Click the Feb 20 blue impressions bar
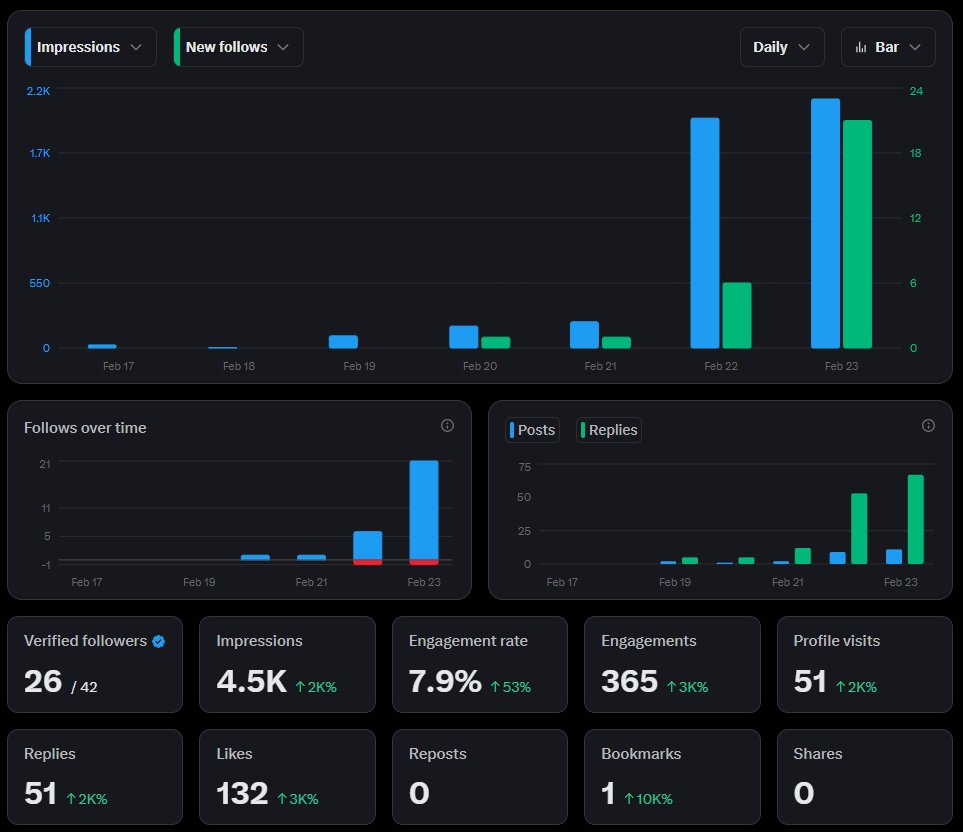This screenshot has height=832, width=963. (x=464, y=336)
